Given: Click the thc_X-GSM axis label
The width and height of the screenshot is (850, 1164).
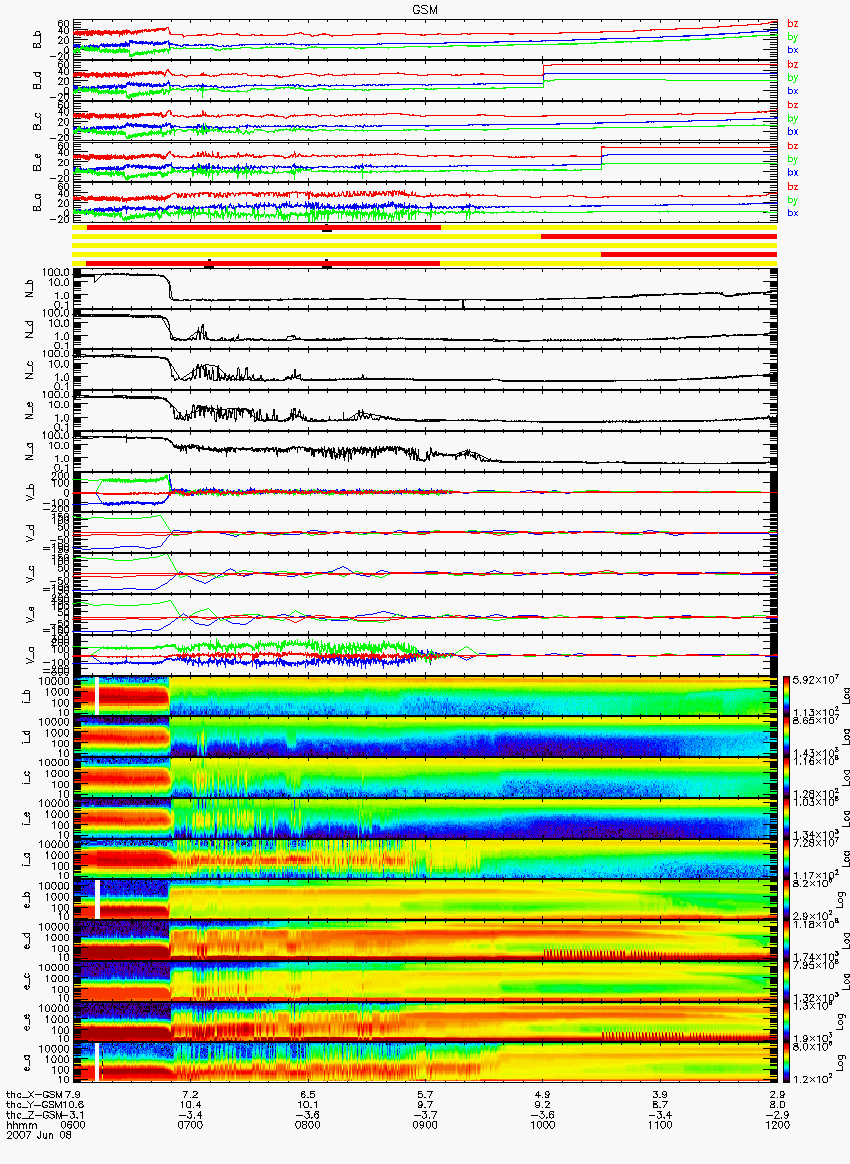Looking at the screenshot, I should pos(34,1095).
